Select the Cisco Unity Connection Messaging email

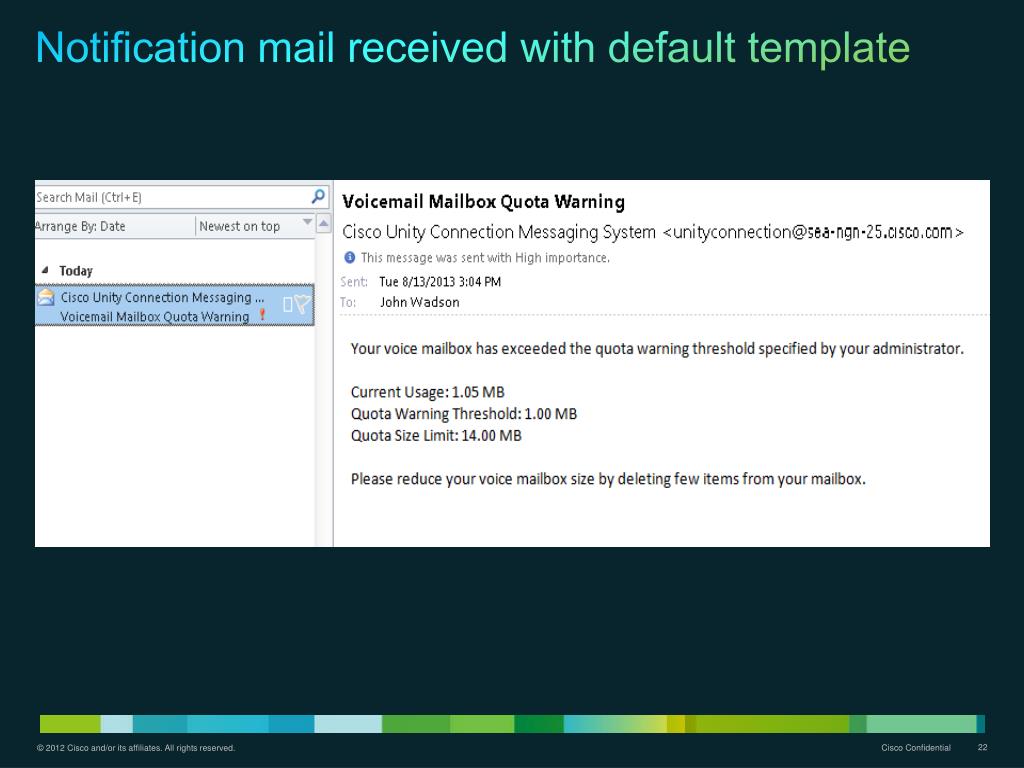174,305
